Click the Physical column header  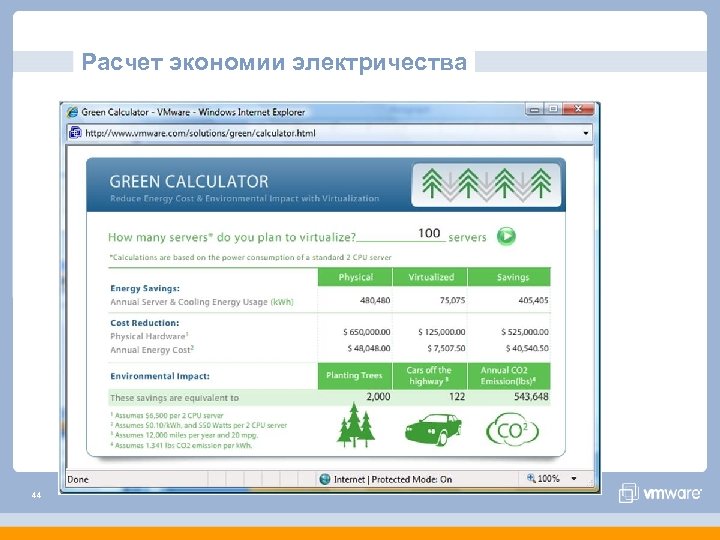coord(355,277)
